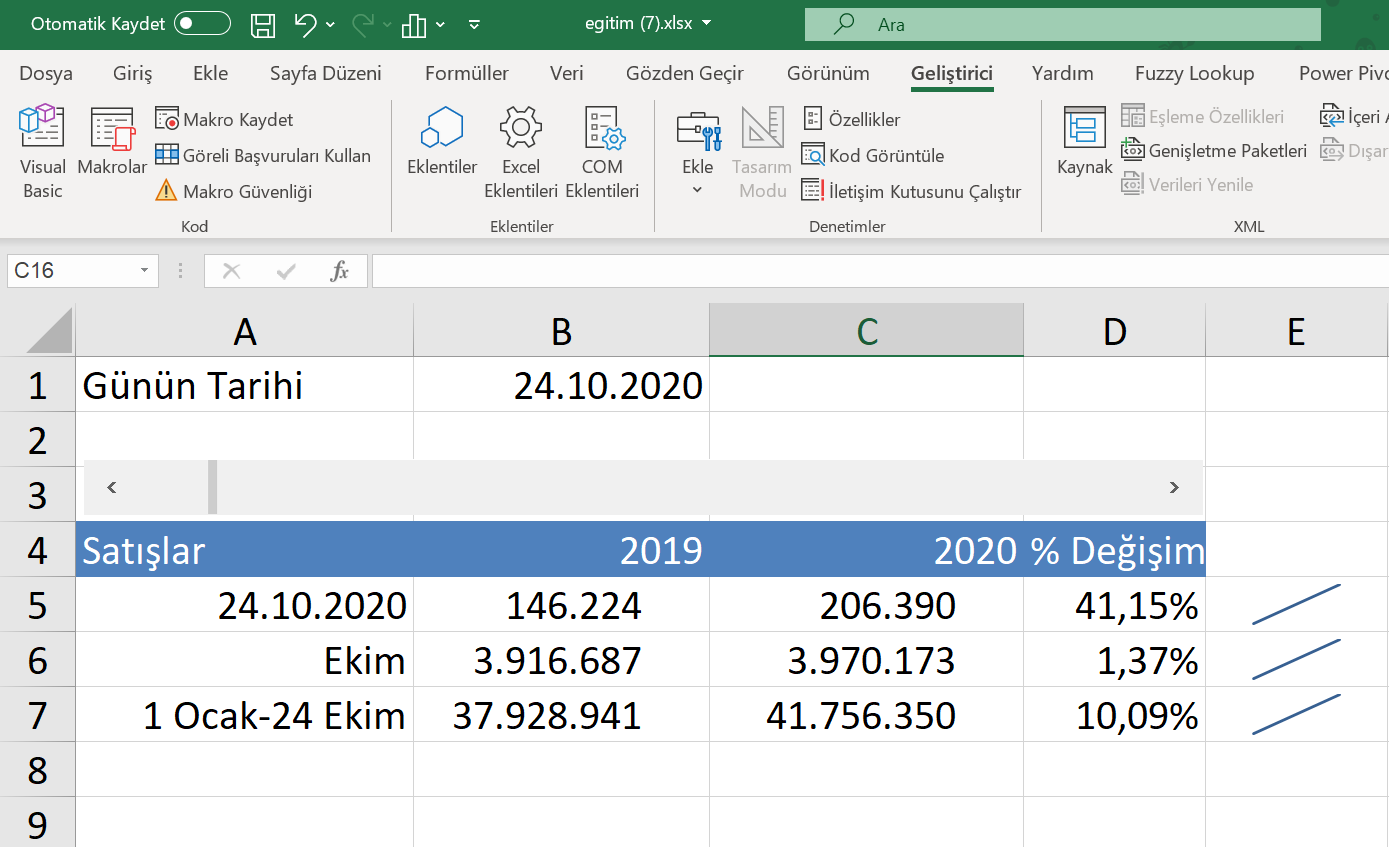Click Kod Görüntüle

pos(873,156)
